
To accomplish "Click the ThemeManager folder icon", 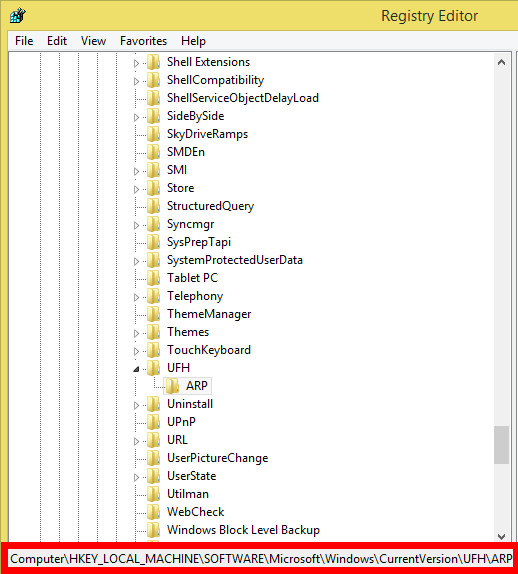I will (x=154, y=314).
